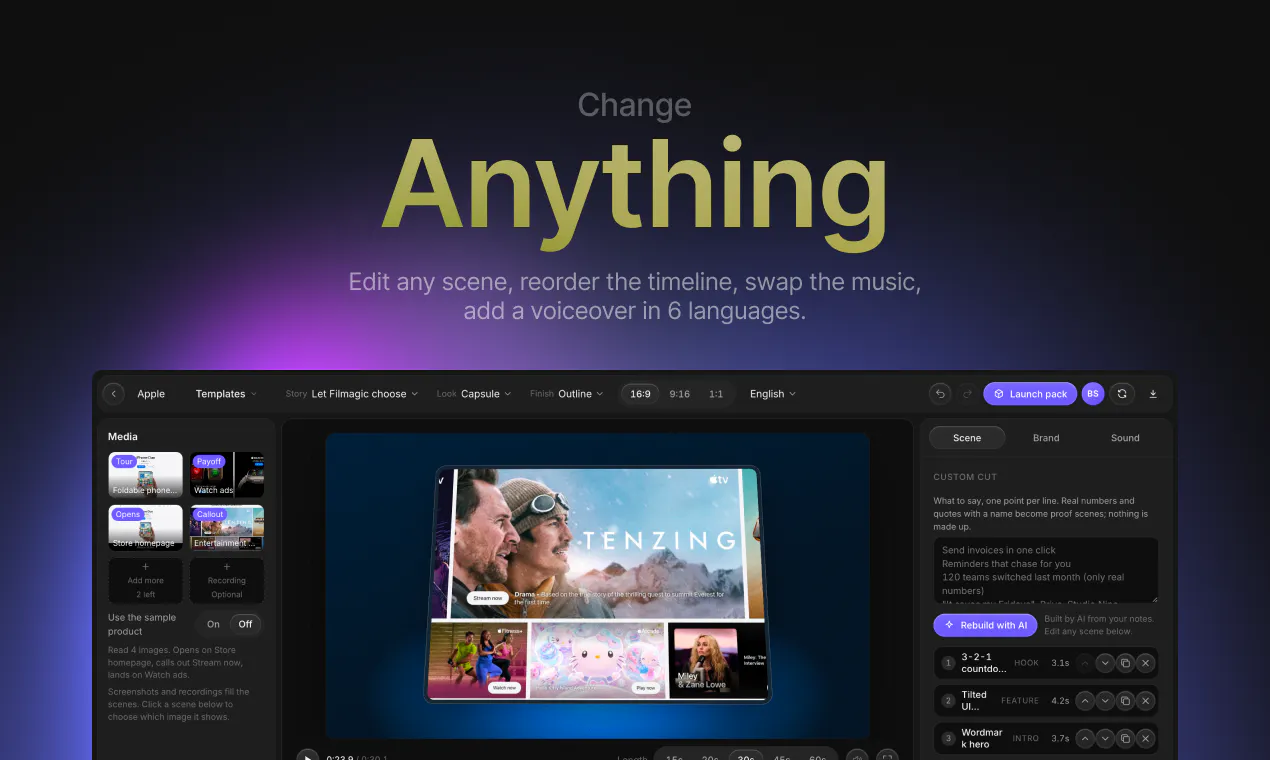
Task: Delete the Tilted UI feature scene
Action: [1146, 701]
